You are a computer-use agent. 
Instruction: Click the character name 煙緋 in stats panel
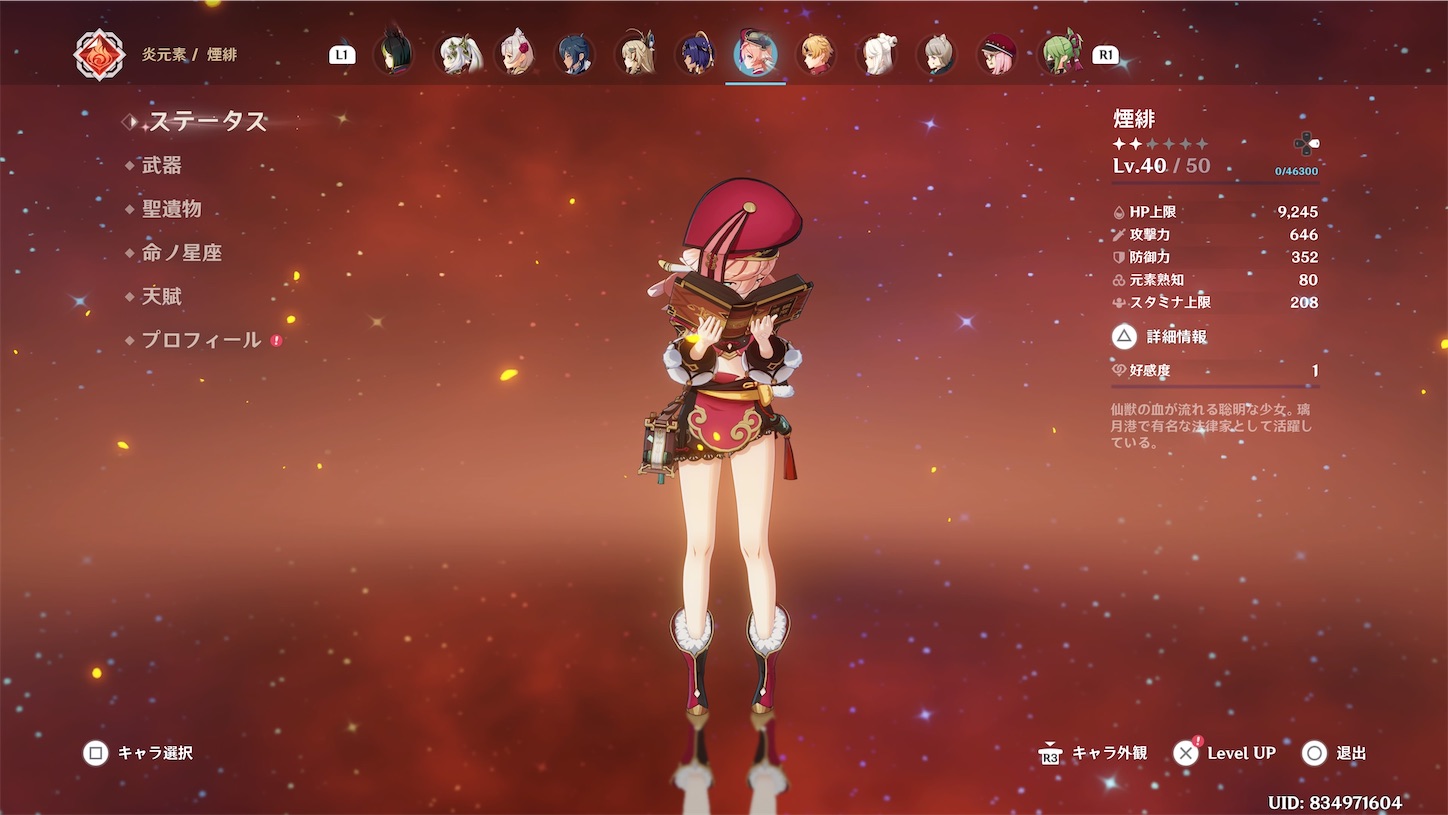pos(1134,119)
